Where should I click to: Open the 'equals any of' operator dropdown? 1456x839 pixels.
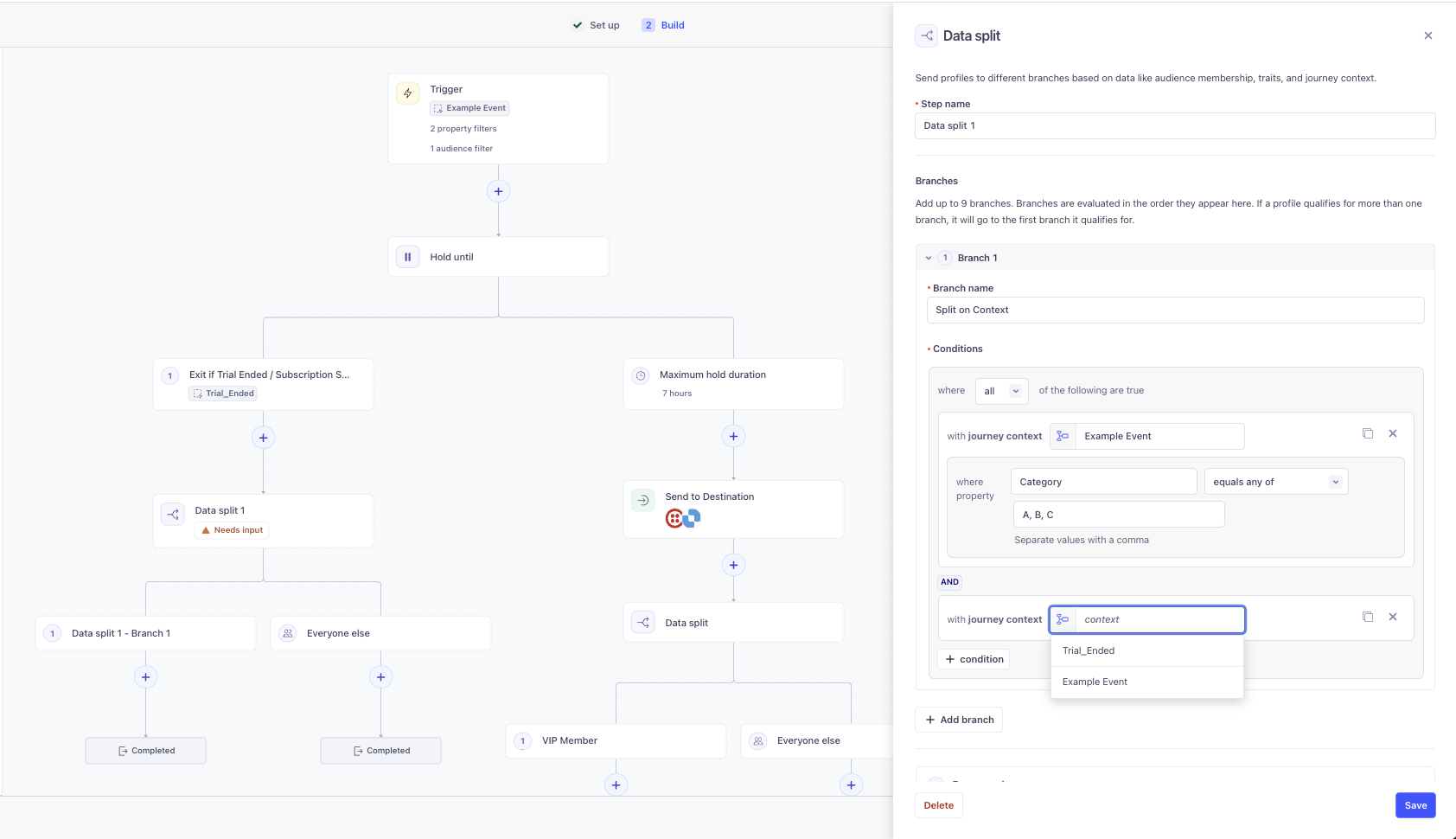[x=1275, y=482]
